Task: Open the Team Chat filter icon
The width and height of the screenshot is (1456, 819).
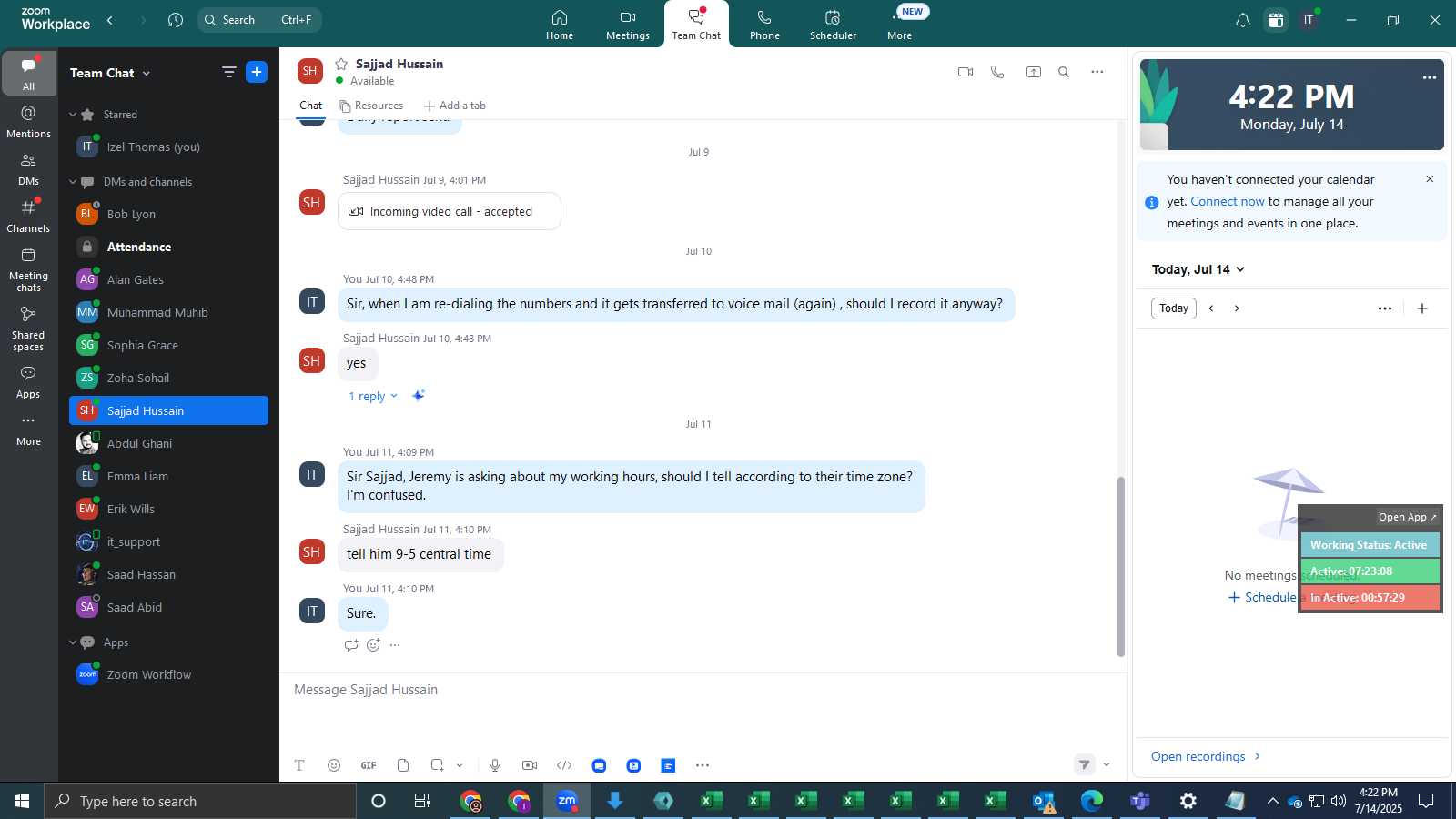Action: pyautogui.click(x=229, y=72)
